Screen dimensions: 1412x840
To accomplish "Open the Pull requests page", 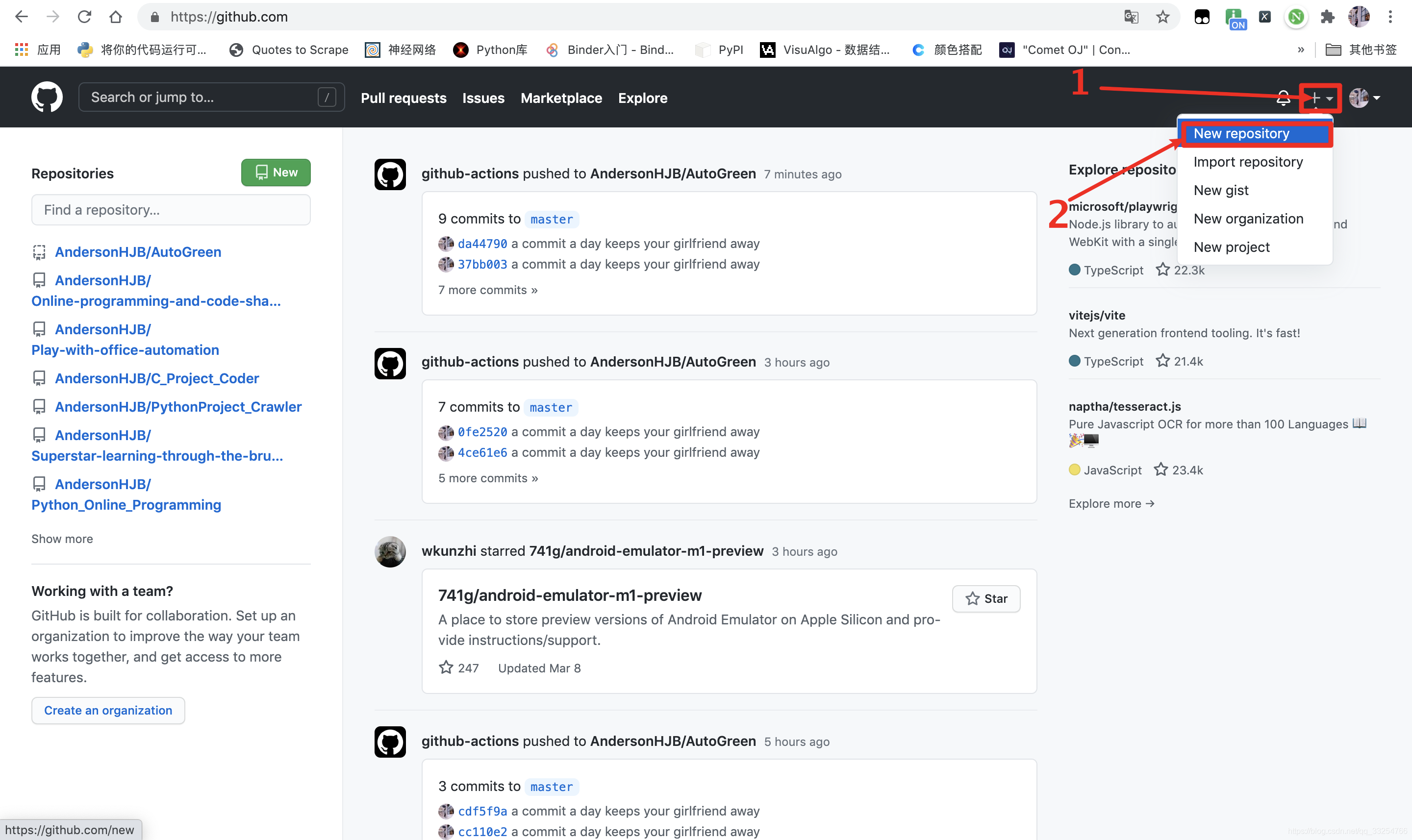I will coord(404,97).
